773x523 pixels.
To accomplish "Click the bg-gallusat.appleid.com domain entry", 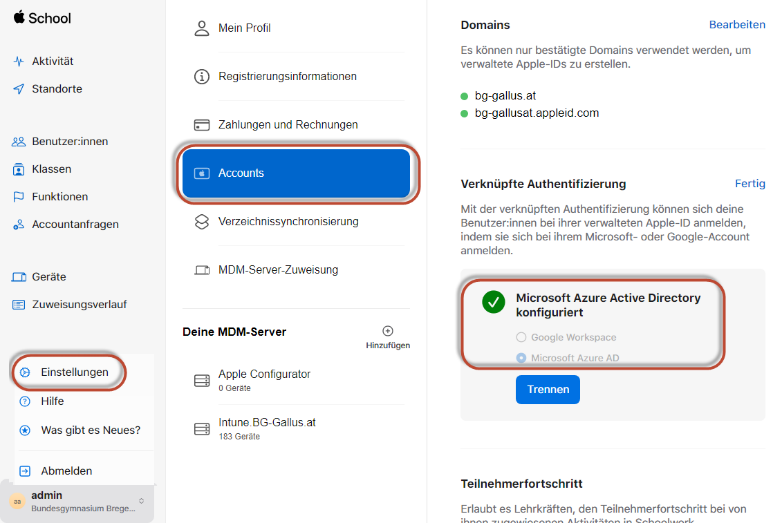I will click(536, 113).
